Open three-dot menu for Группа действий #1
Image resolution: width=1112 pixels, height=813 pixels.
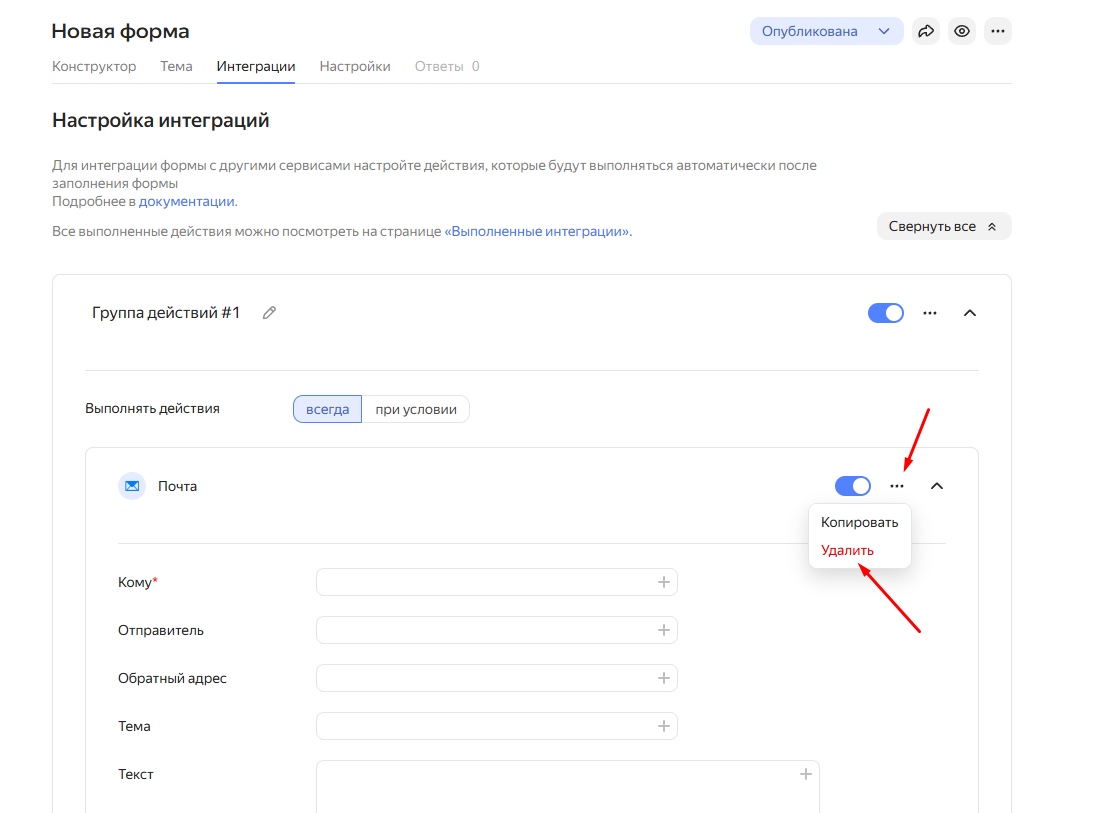930,313
